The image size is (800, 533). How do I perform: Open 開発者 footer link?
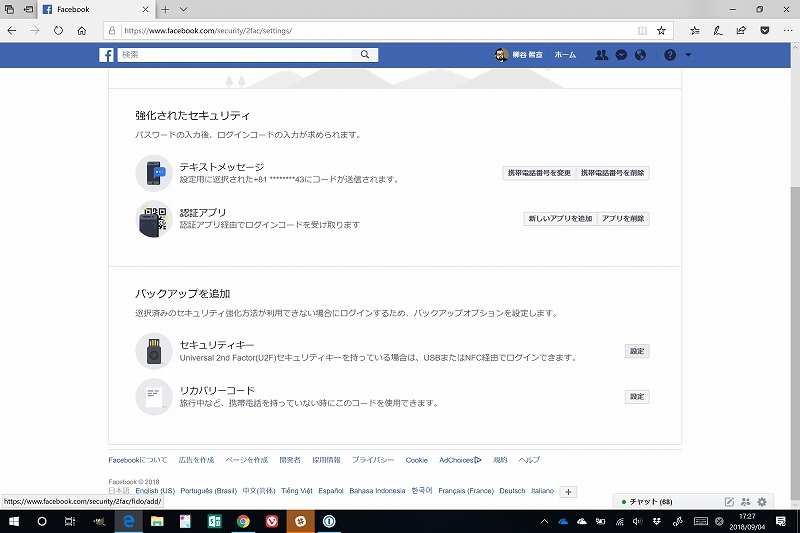(x=290, y=460)
